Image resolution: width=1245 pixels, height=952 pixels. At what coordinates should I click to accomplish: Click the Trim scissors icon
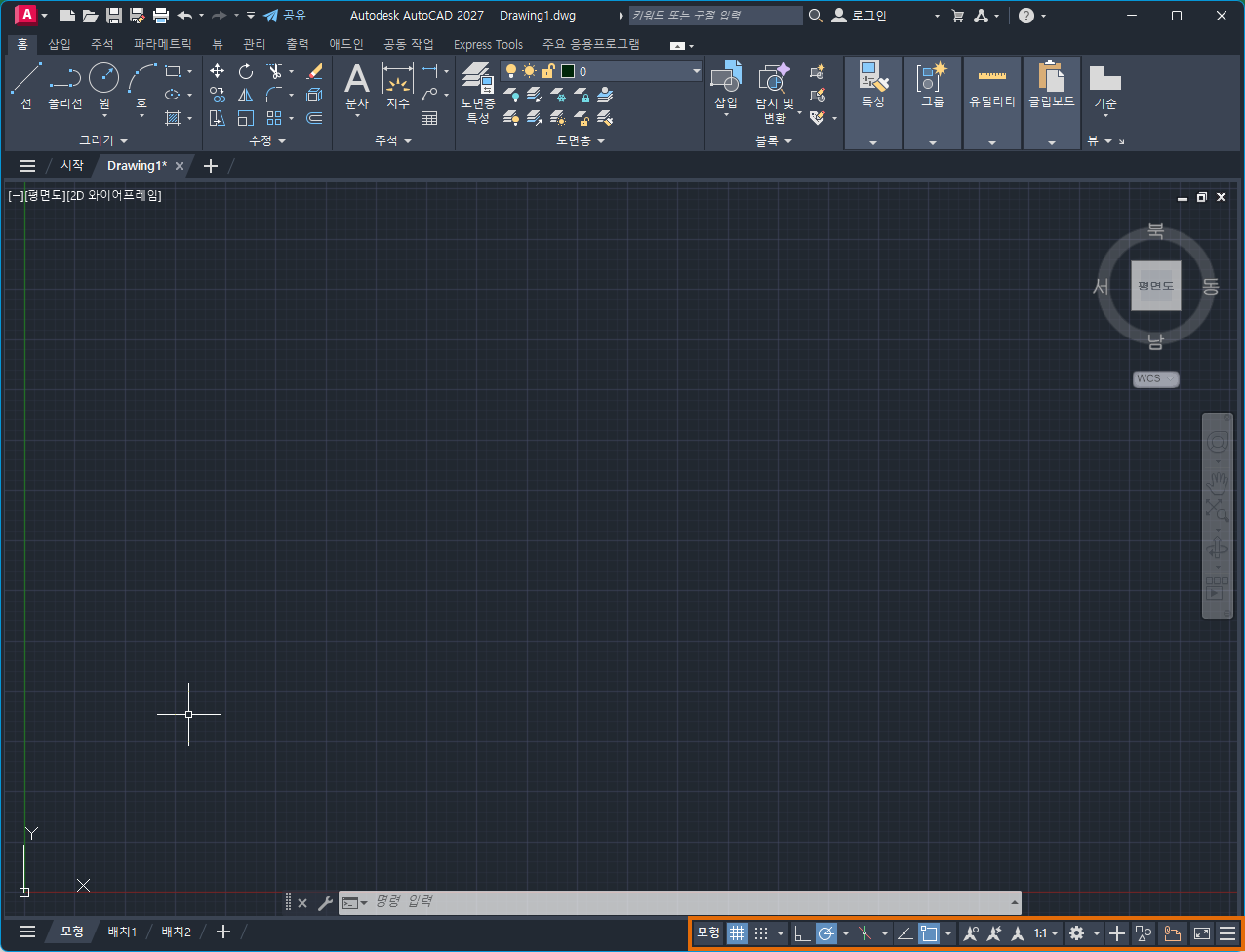click(274, 71)
